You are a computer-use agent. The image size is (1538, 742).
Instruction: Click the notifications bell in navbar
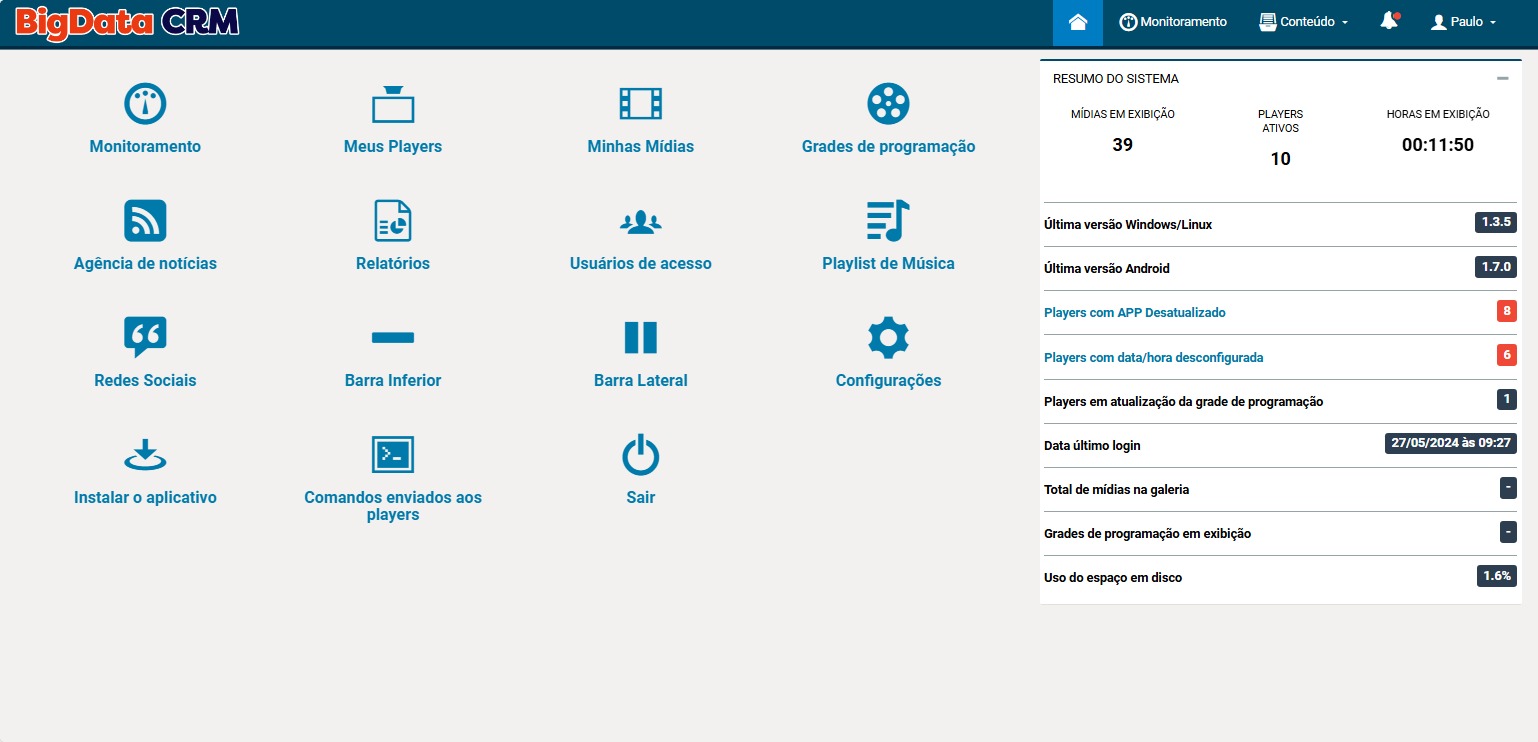(x=1389, y=22)
